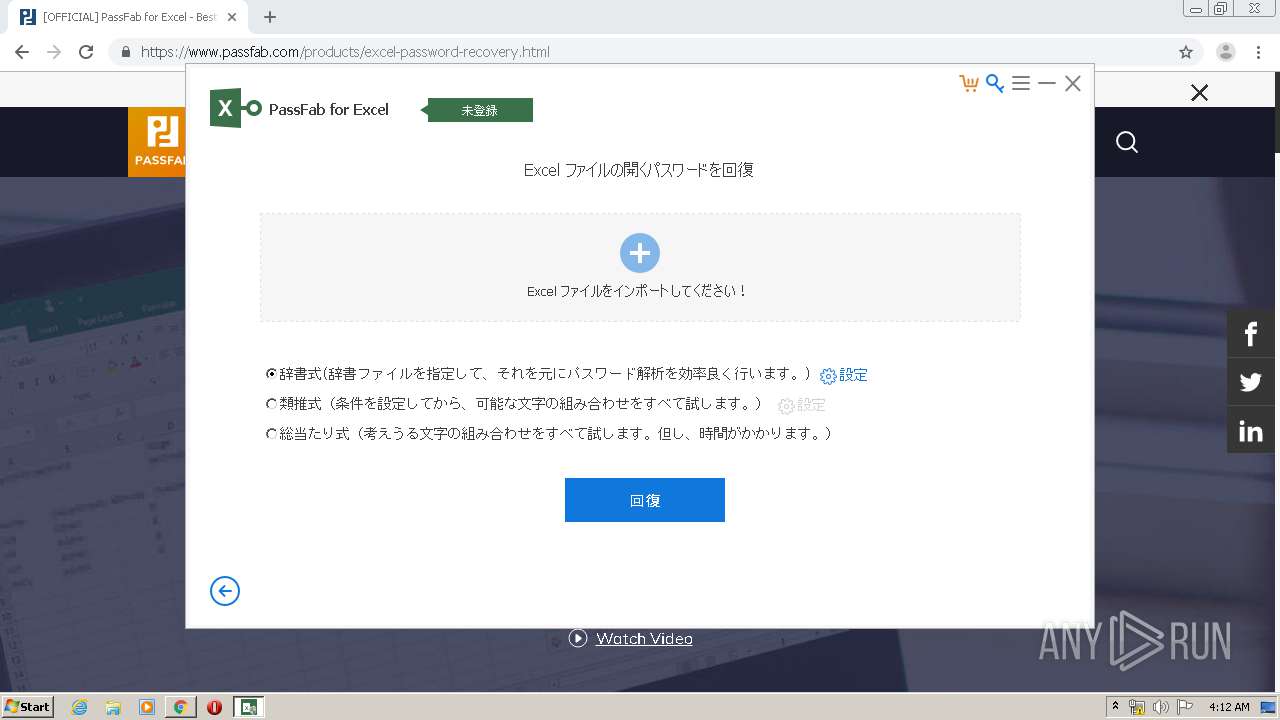Open a new browser tab

270,17
